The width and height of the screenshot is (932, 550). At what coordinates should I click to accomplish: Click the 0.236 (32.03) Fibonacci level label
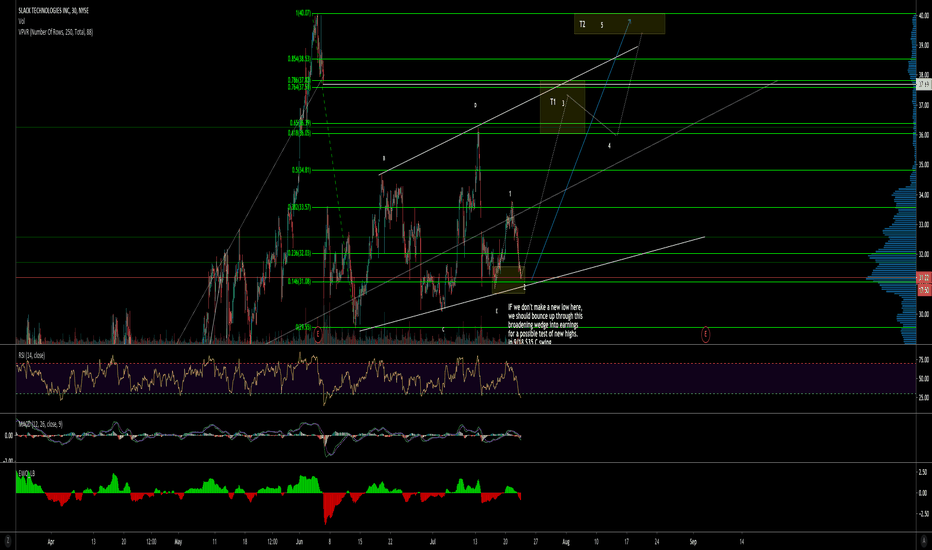point(299,253)
